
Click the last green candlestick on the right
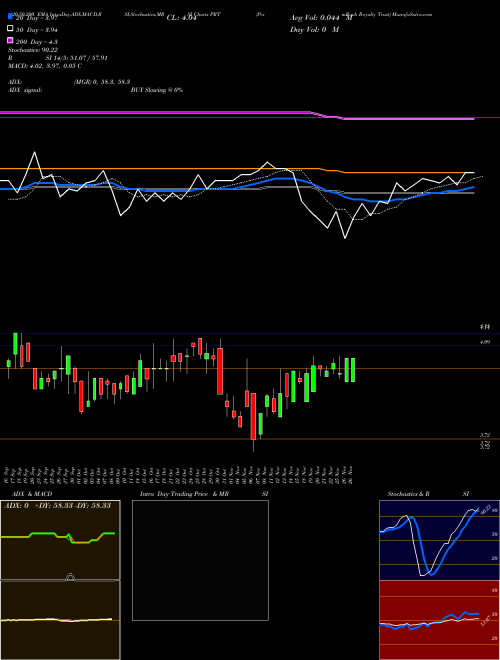coord(353,370)
